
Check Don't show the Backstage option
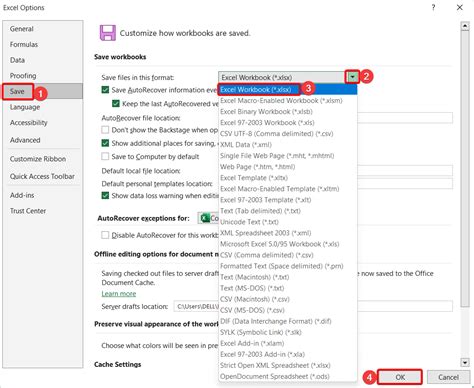(105, 130)
